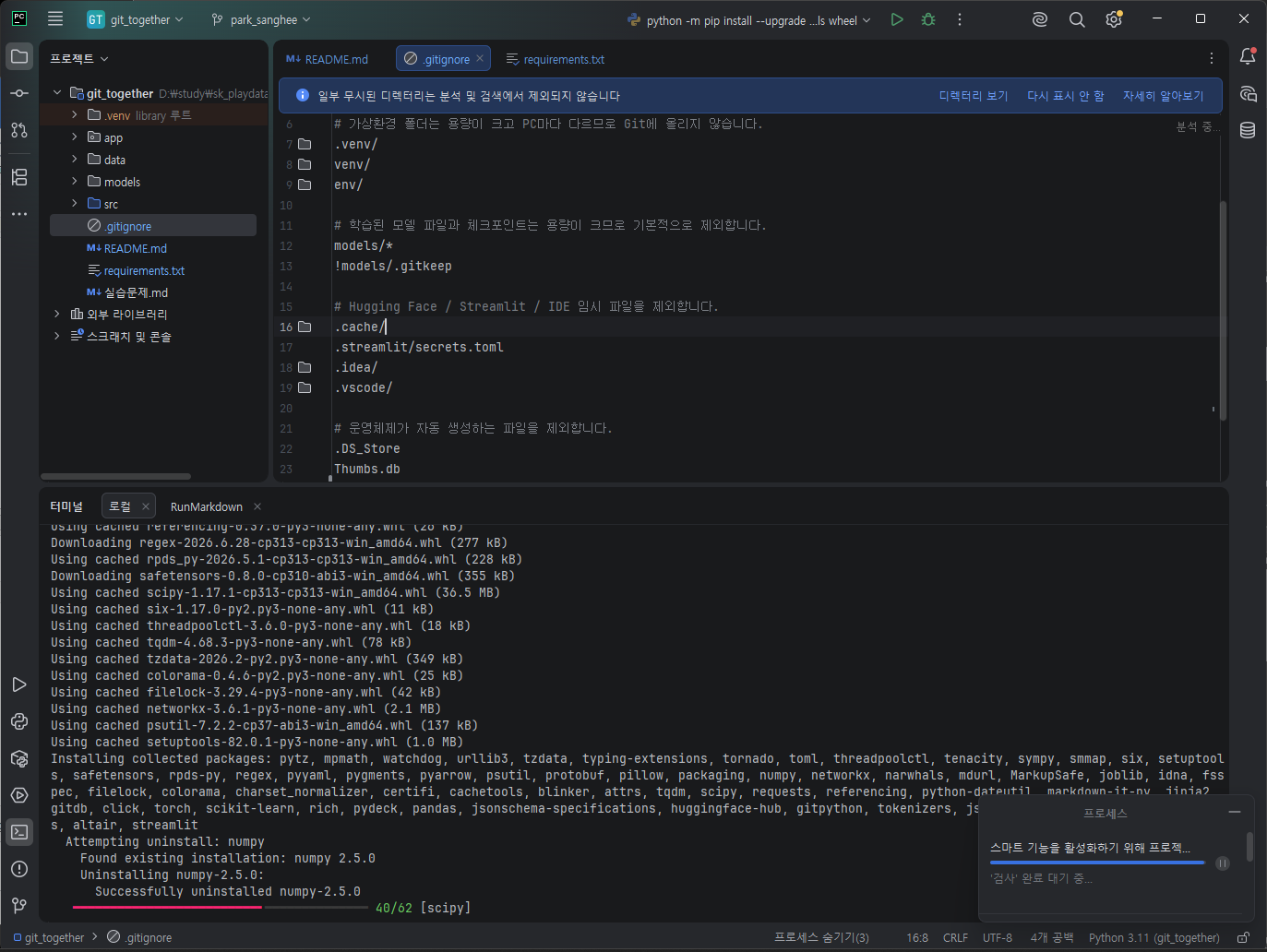Select requirements.txt in project tree
The height and width of the screenshot is (952, 1267).
144,270
